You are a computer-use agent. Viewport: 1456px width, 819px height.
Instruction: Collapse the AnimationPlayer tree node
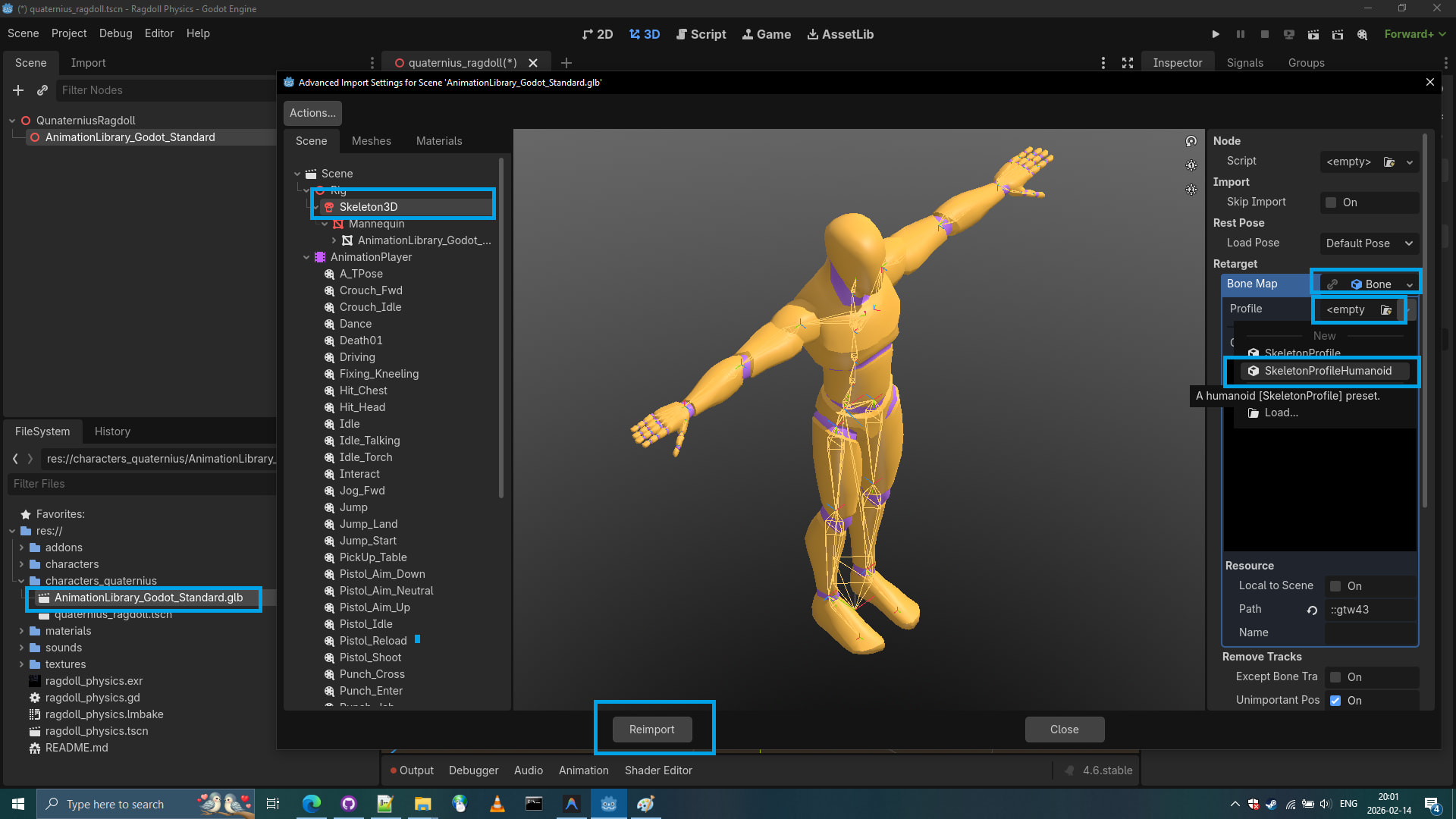point(306,257)
